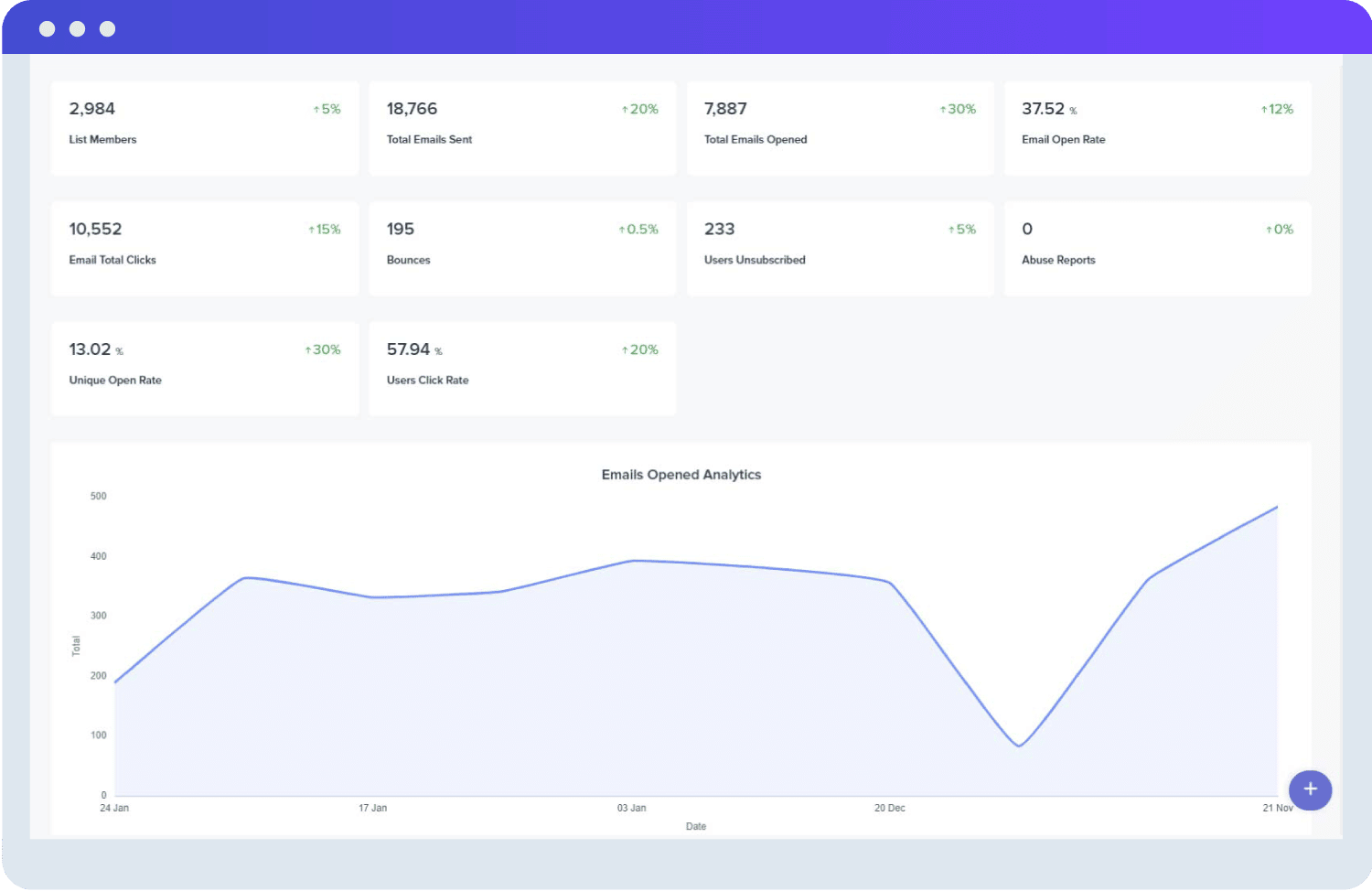Click the 7,887 emails opened value

725,109
